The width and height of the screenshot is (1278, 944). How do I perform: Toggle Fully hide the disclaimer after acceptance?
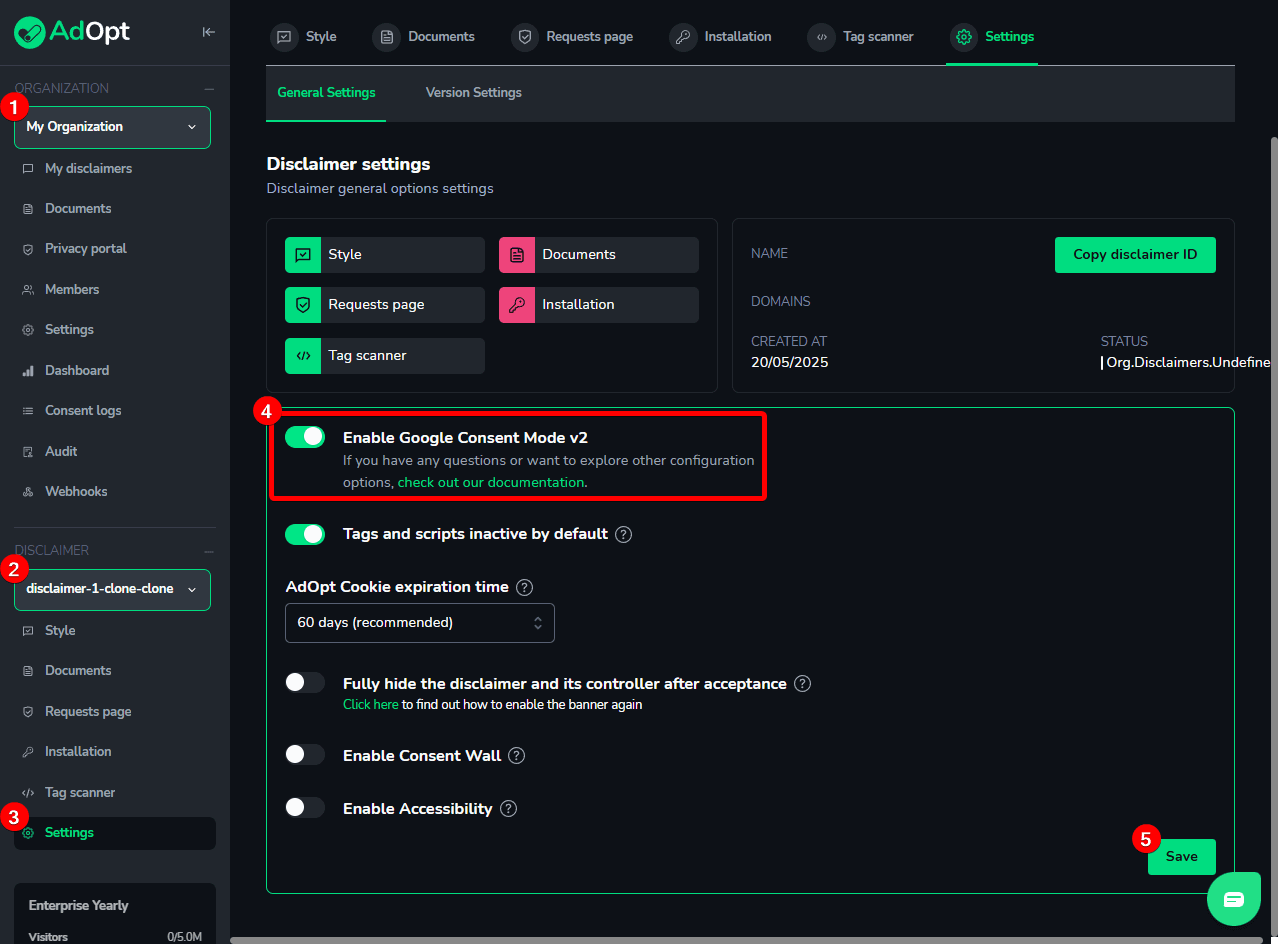click(305, 682)
